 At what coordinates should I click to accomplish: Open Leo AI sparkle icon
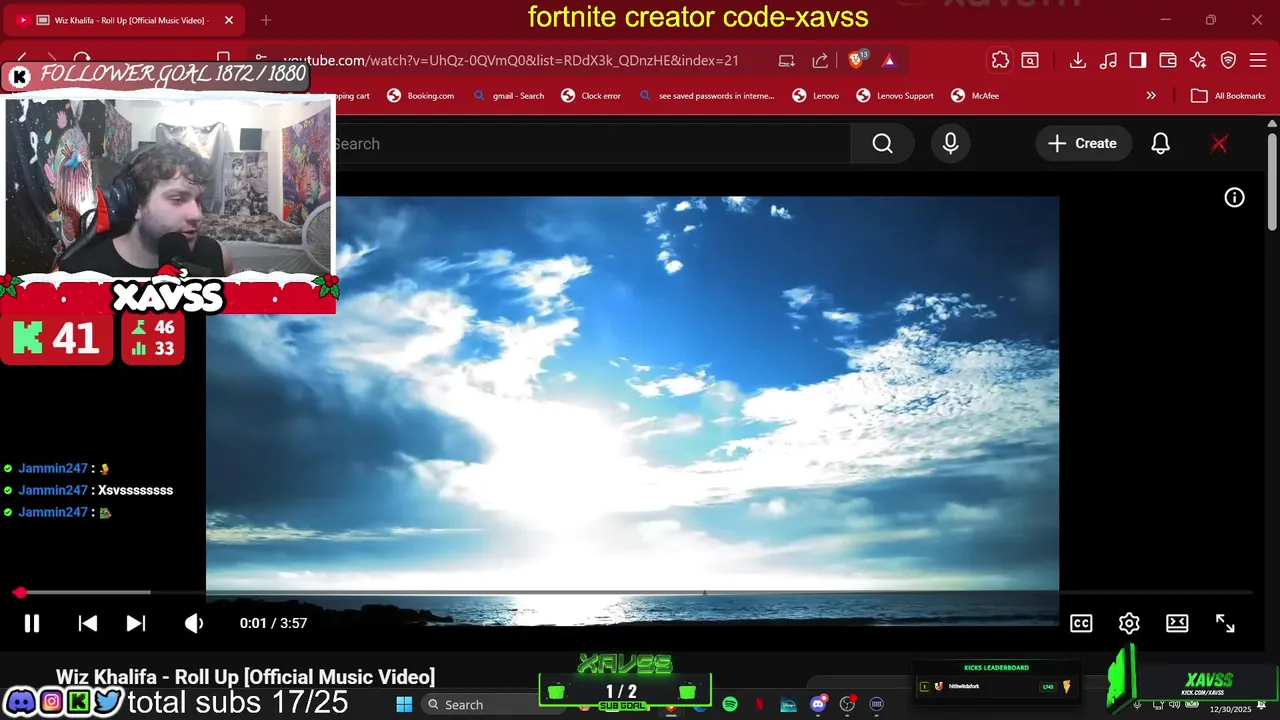pos(1198,61)
